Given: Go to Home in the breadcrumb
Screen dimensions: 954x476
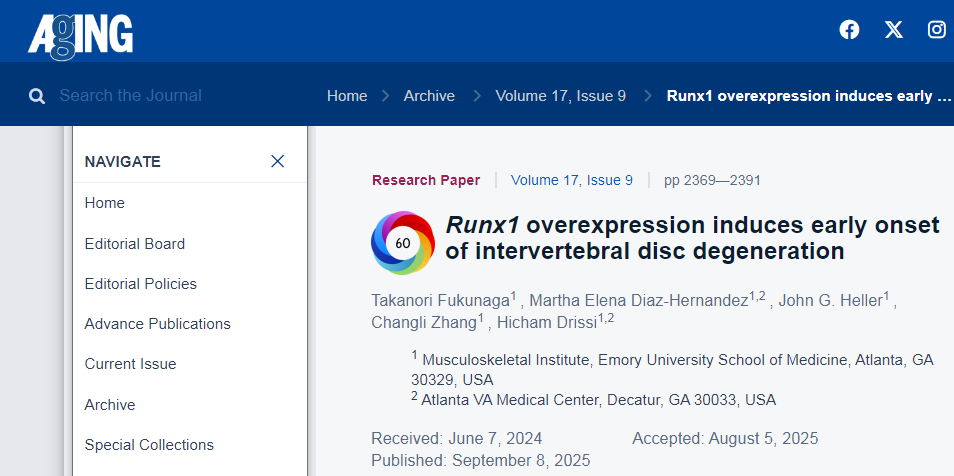Looking at the screenshot, I should 347,96.
